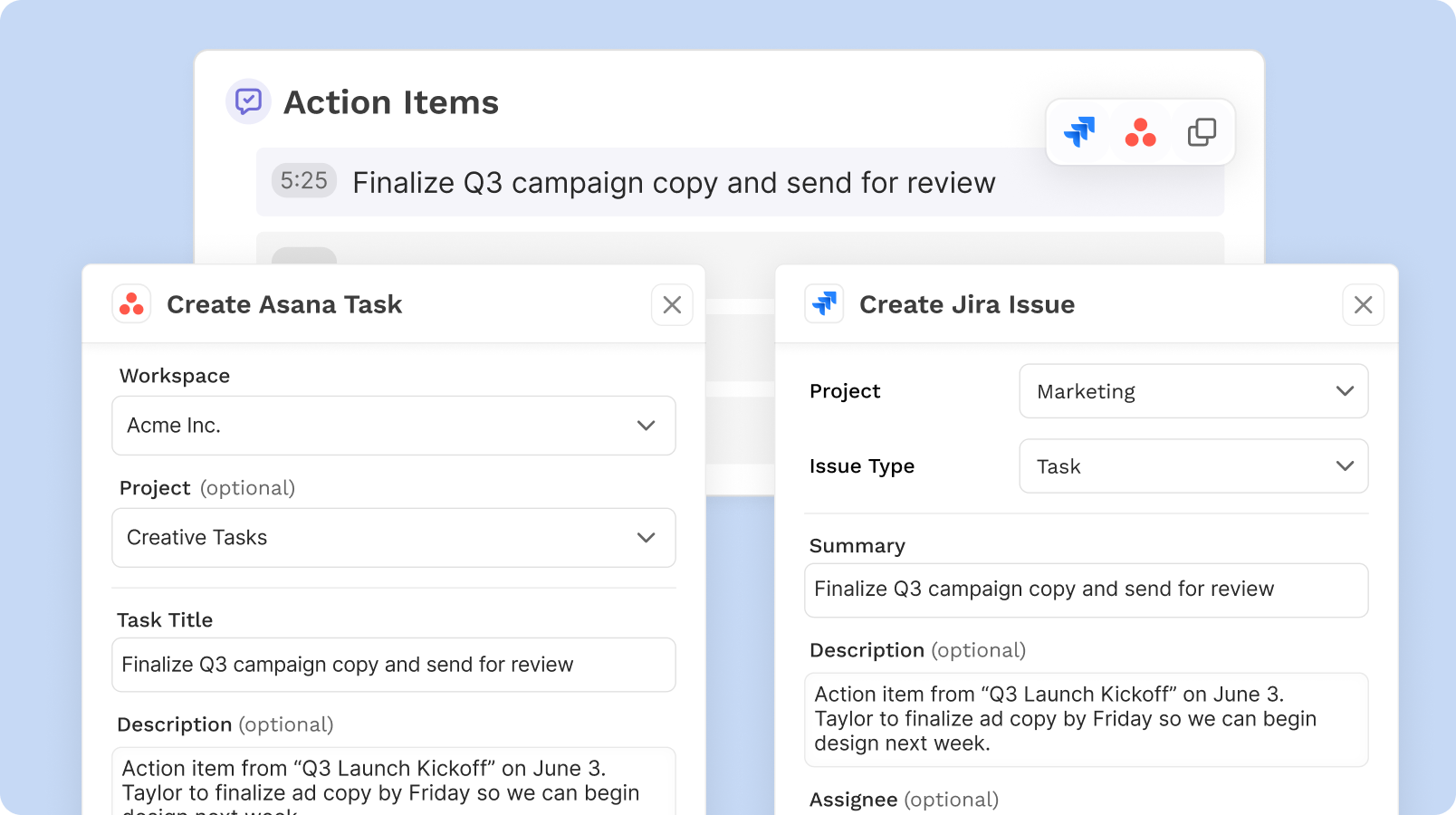Click the Asana icon in action item toolbar
The height and width of the screenshot is (815, 1456).
point(1141,132)
